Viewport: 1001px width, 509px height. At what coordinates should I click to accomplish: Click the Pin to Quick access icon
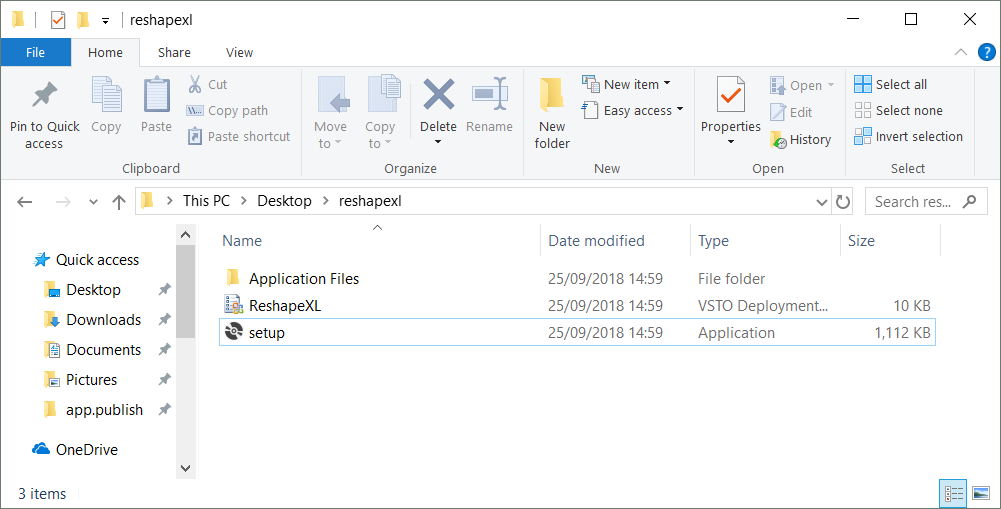[x=45, y=96]
